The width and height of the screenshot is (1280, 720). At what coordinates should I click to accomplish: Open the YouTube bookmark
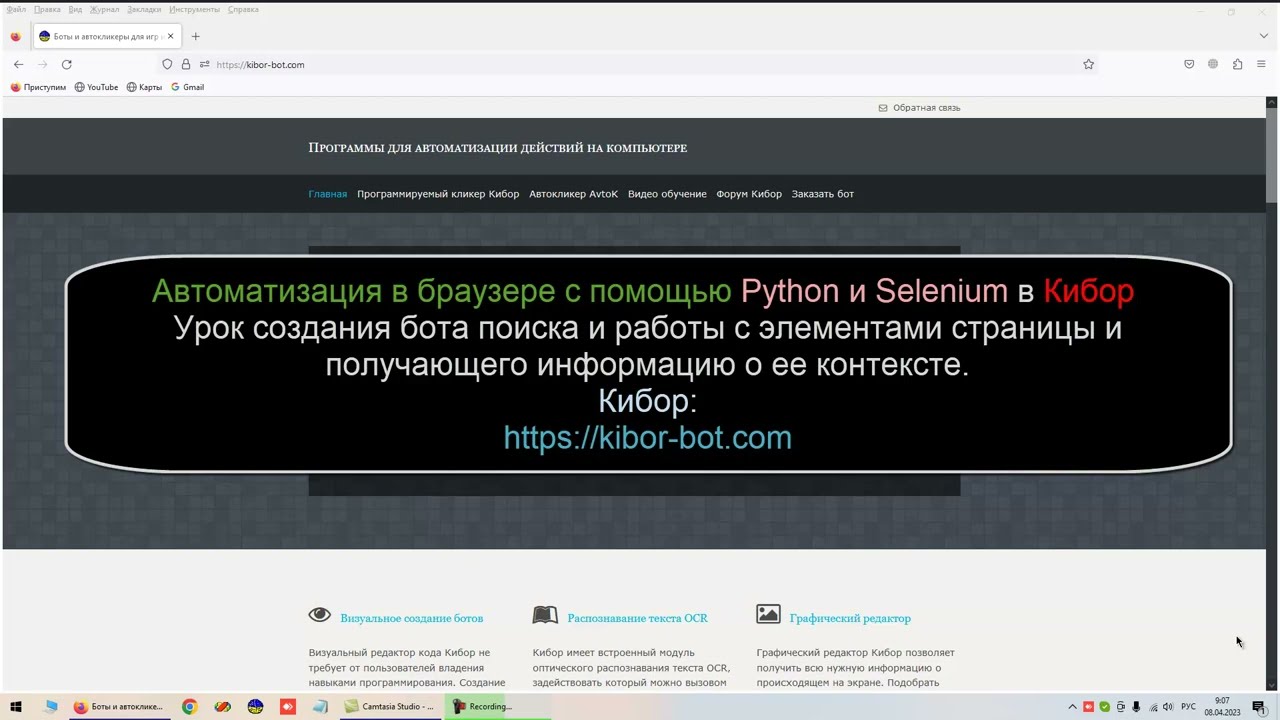[x=96, y=87]
